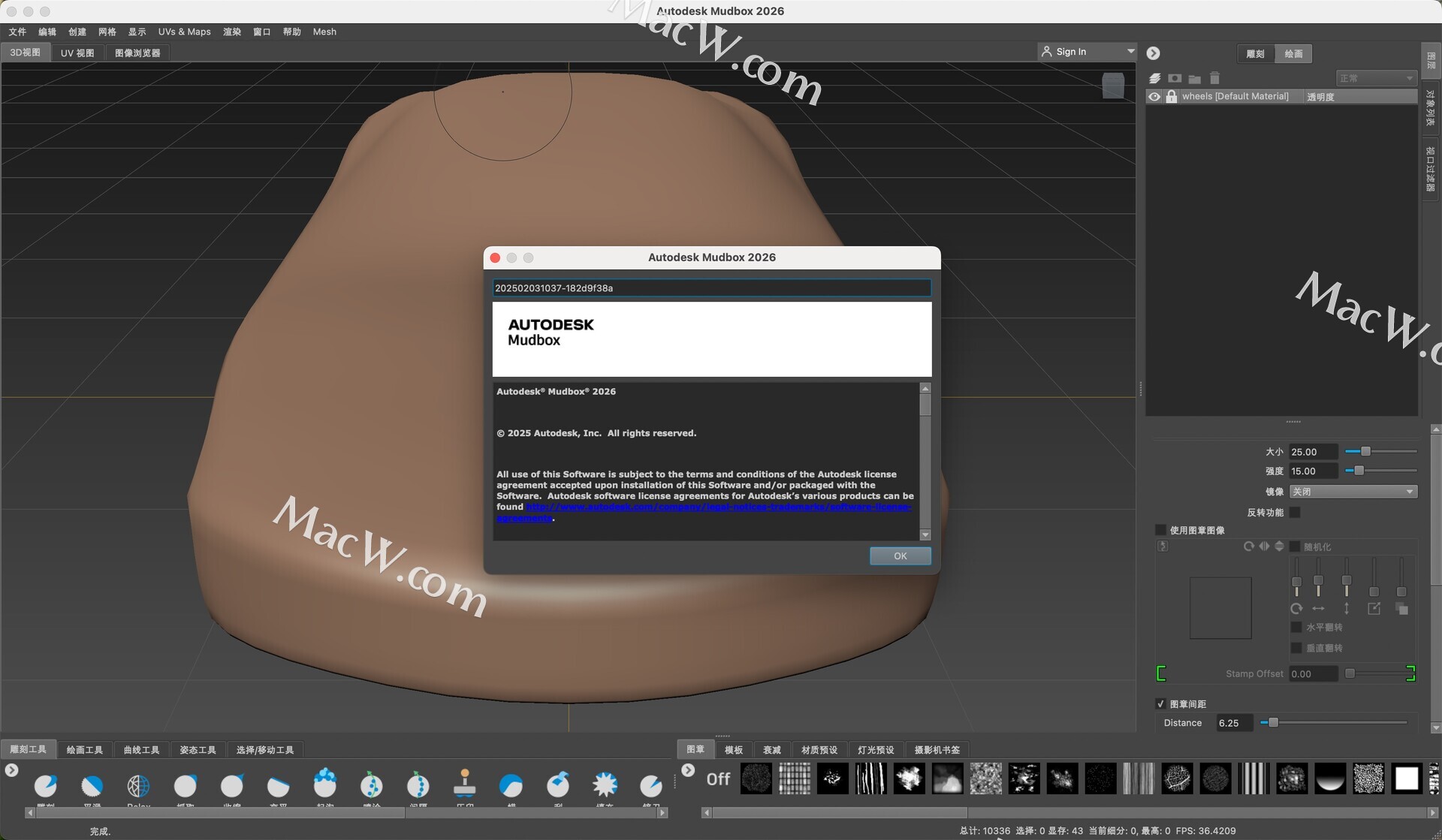Screen dimensions: 1442x840
Task: Select the Scrape brush tool icon
Action: (x=558, y=784)
